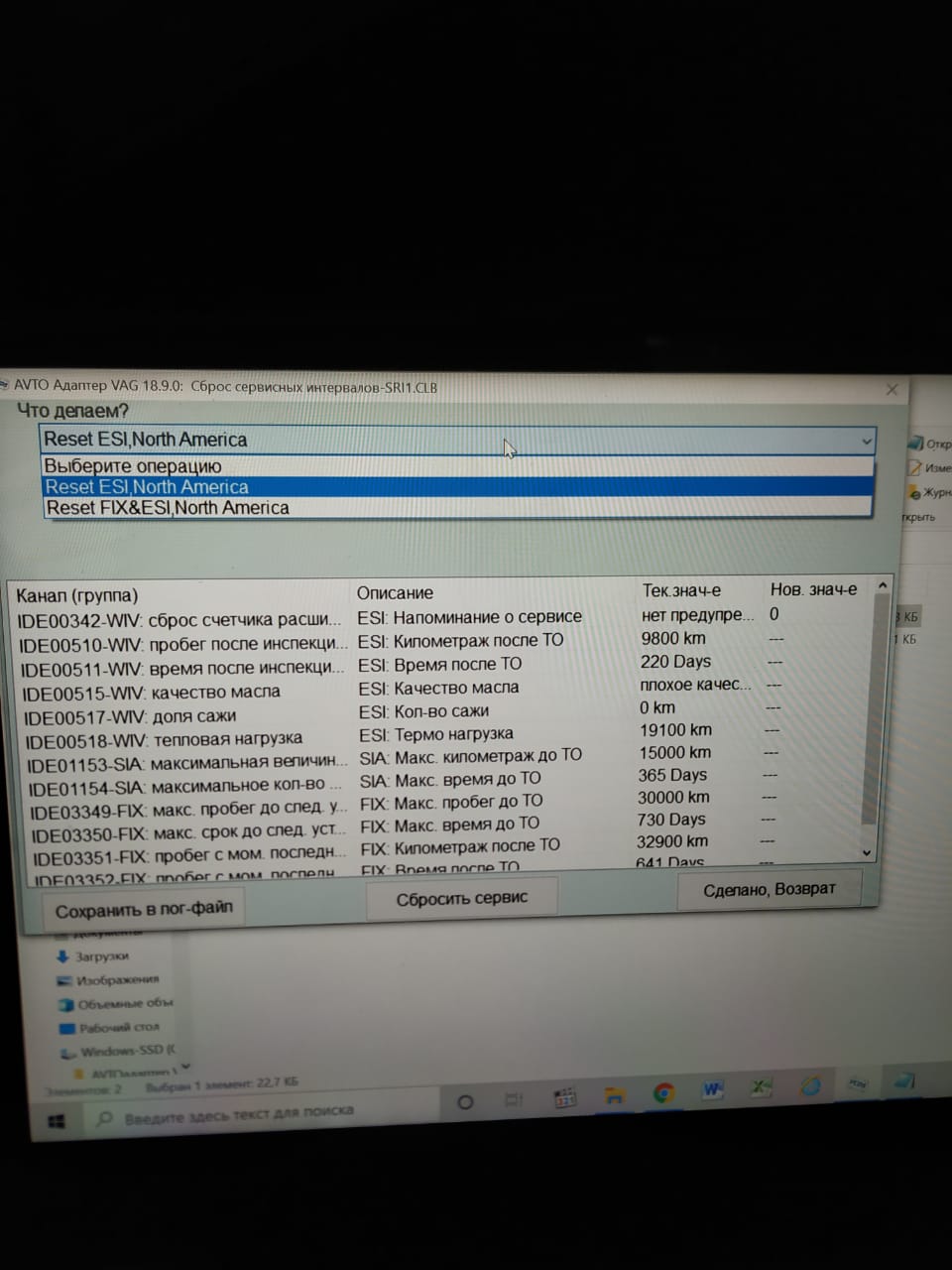952x1270 pixels.
Task: Click the taskbar search field
Action: (238, 1114)
